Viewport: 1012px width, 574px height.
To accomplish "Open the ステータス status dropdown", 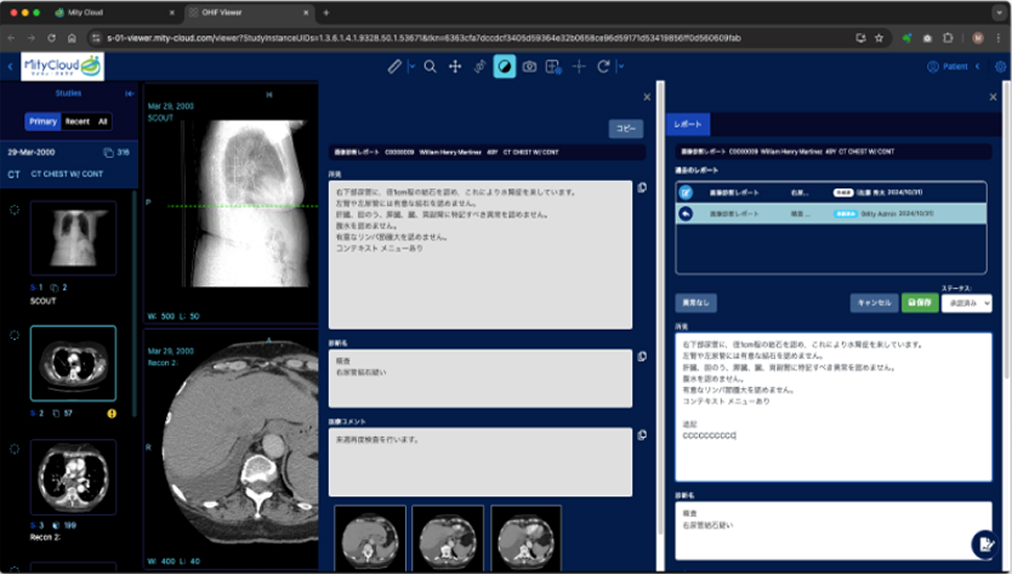I will [966, 303].
